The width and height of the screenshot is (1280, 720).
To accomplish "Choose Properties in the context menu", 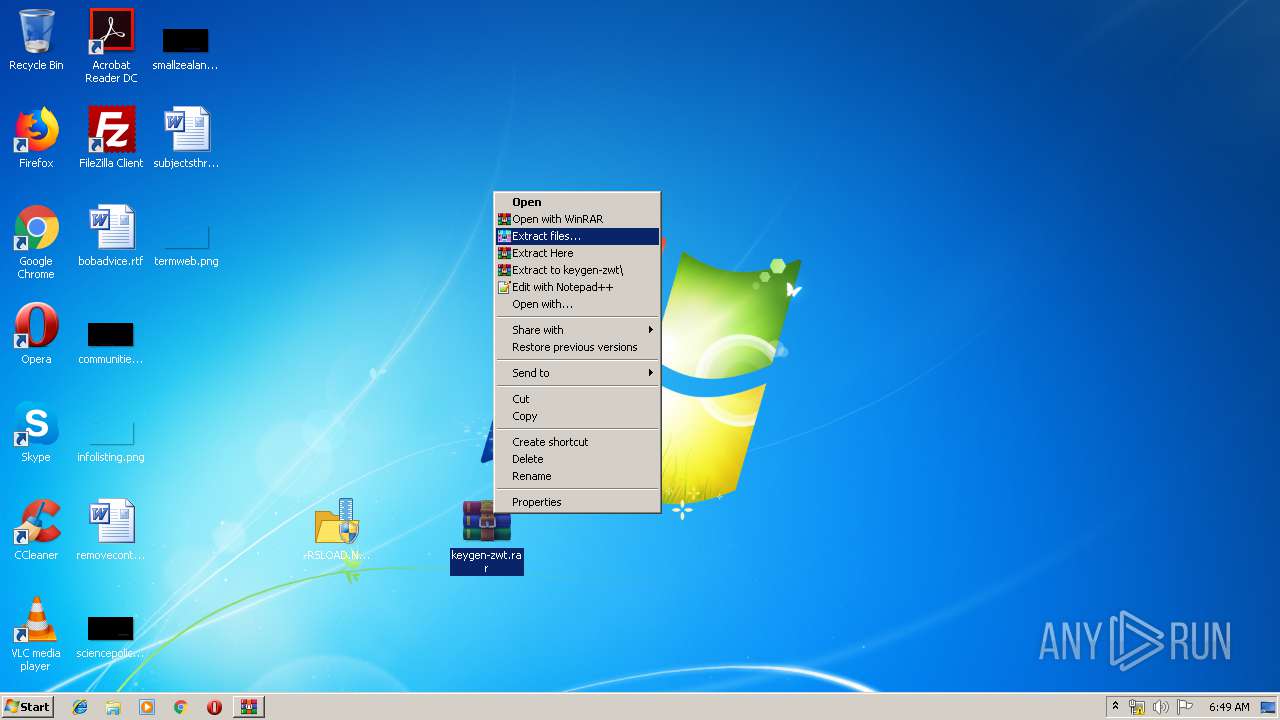I will click(x=577, y=502).
